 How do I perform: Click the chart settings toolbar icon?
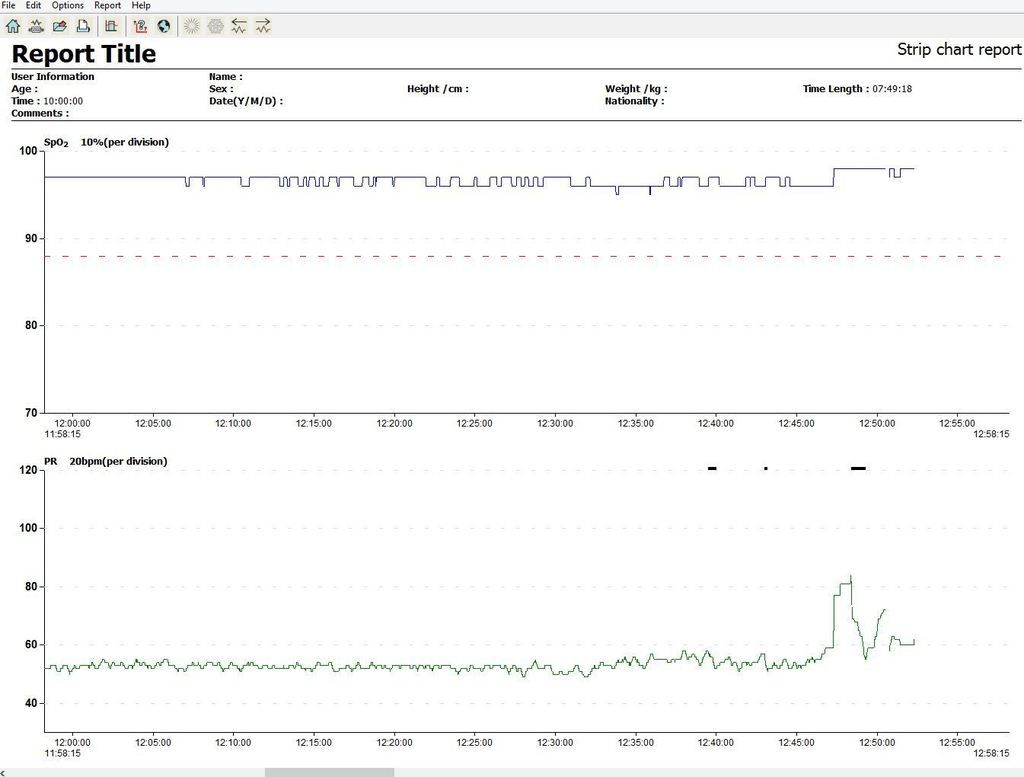111,26
